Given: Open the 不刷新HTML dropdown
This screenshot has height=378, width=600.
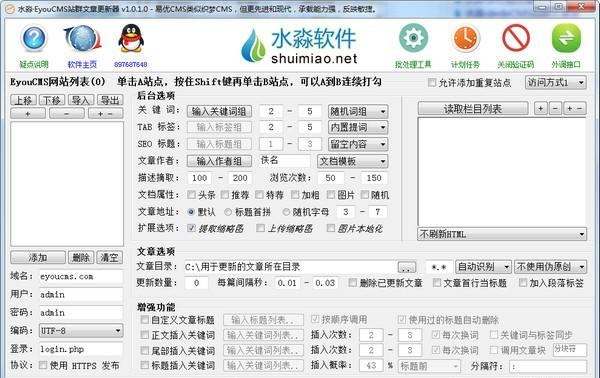Looking at the screenshot, I should coord(502,234).
